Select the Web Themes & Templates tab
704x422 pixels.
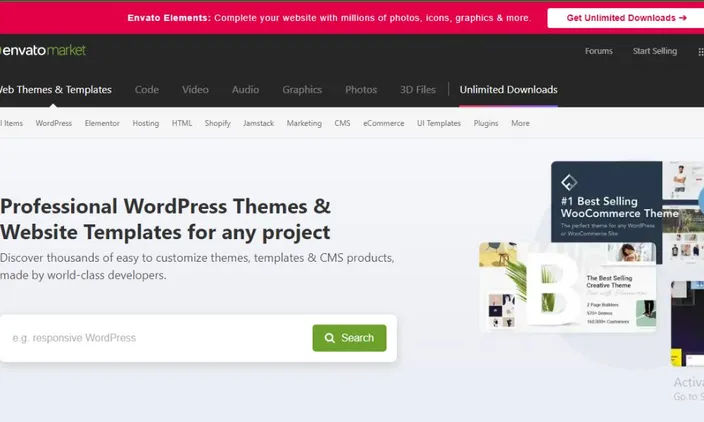click(56, 90)
